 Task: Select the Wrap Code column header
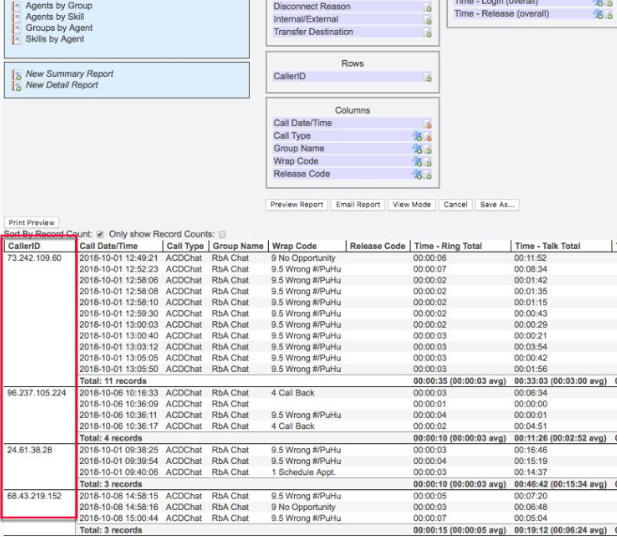coord(294,246)
